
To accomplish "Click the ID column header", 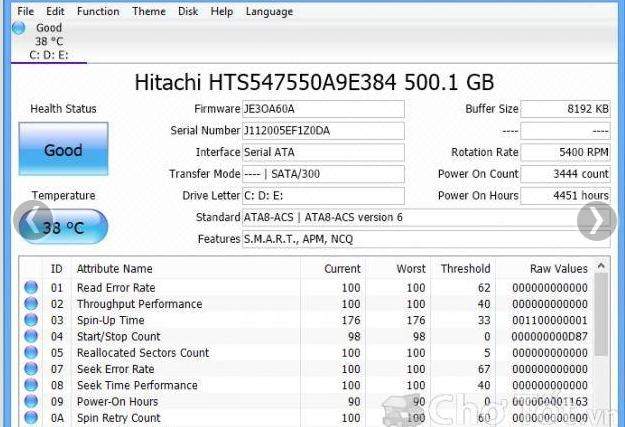I will pos(57,269).
